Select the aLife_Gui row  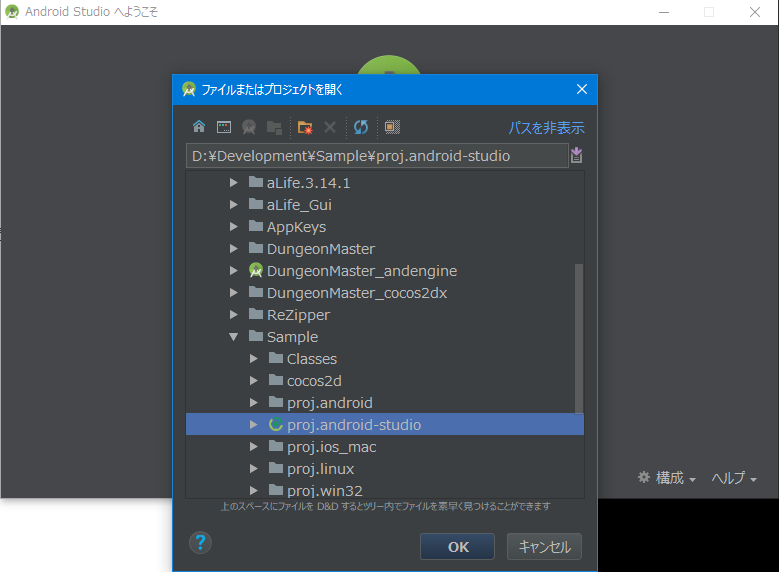point(385,205)
